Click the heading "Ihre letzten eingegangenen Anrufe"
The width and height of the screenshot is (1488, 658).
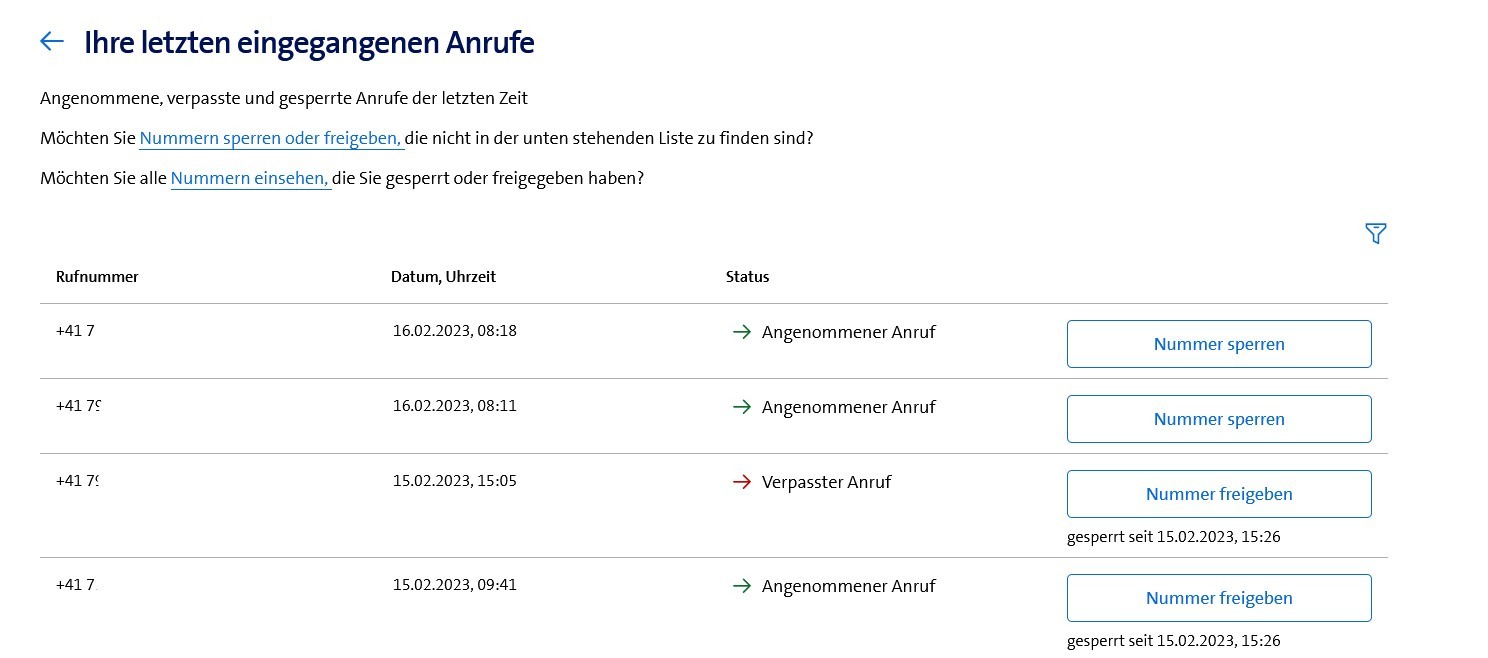309,43
